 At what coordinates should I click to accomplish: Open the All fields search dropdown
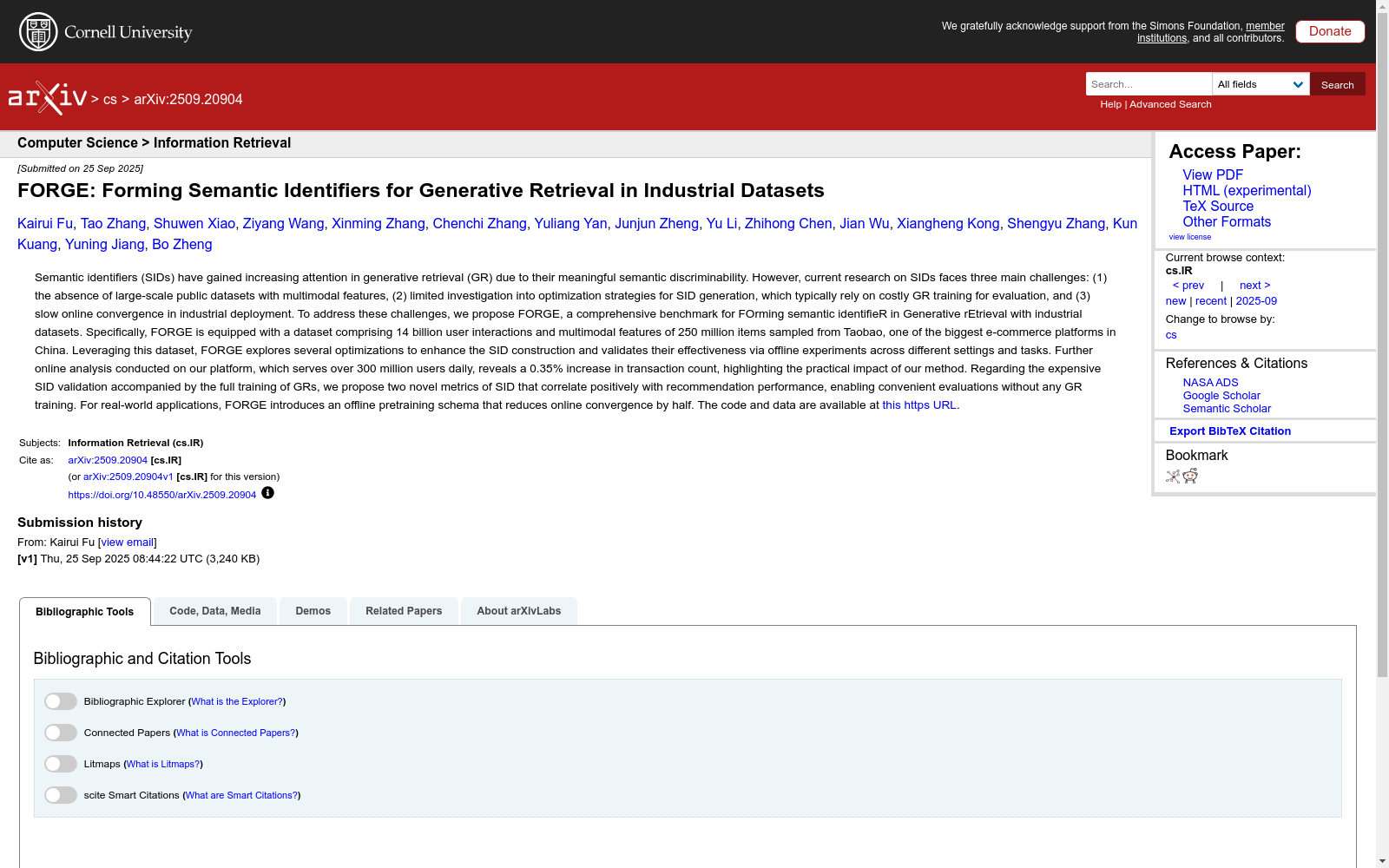point(1261,84)
